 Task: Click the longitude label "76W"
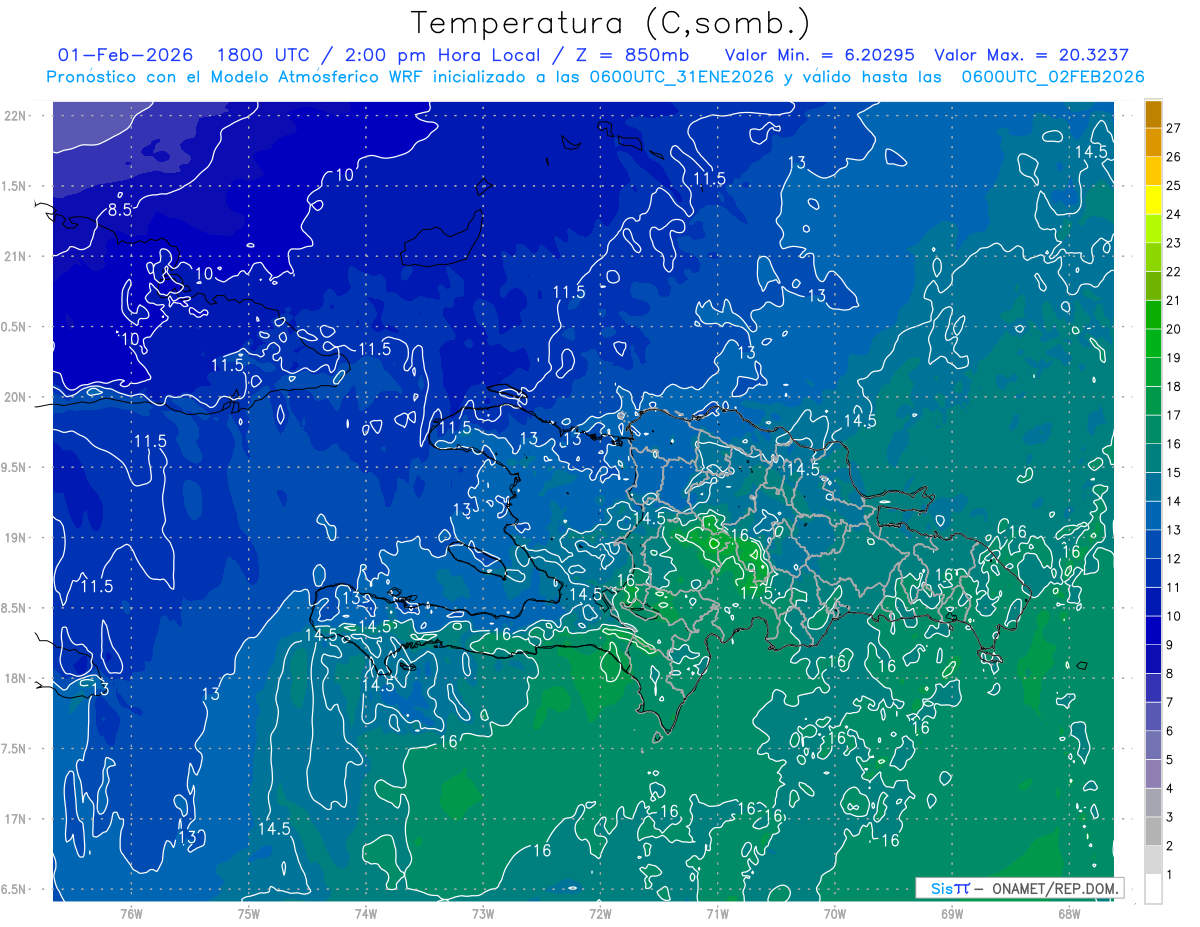pos(131,913)
